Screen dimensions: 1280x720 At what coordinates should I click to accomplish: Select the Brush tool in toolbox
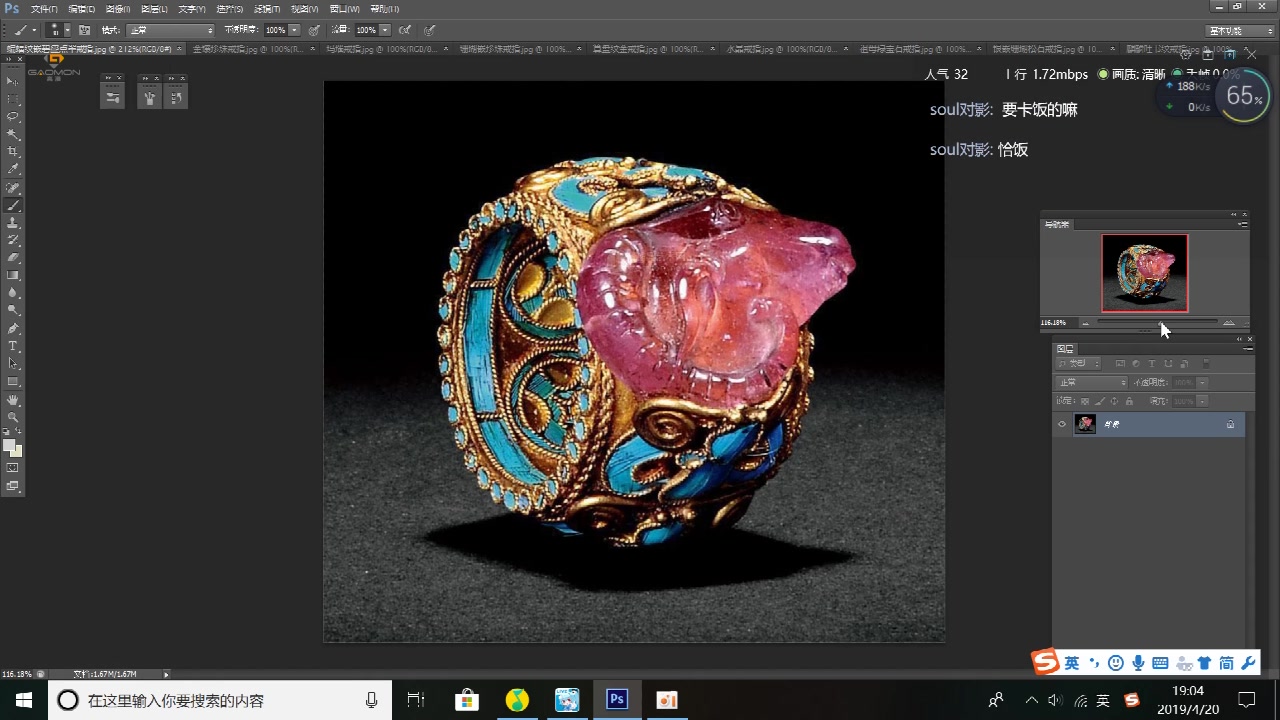coord(13,205)
